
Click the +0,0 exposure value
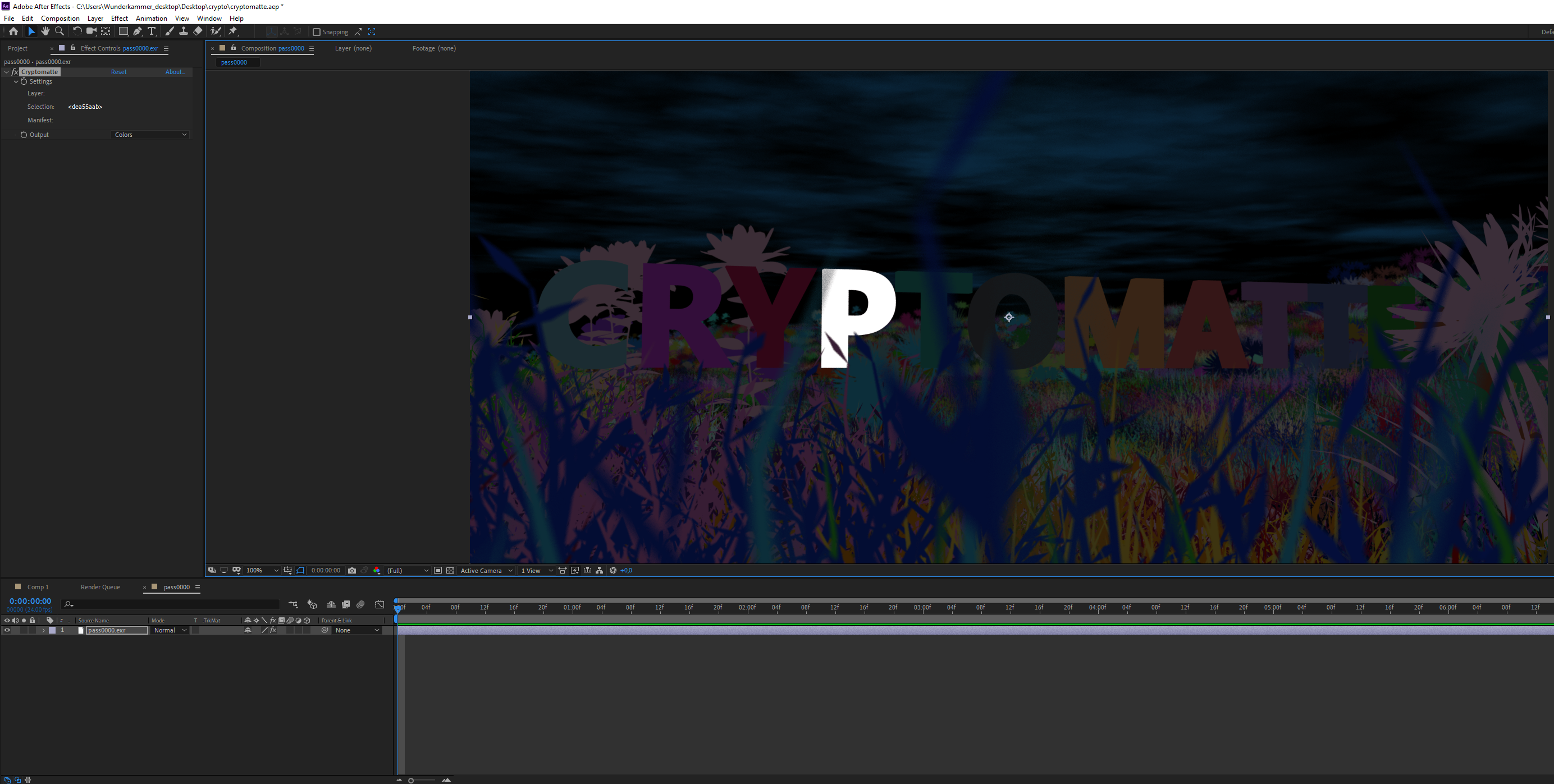click(626, 571)
